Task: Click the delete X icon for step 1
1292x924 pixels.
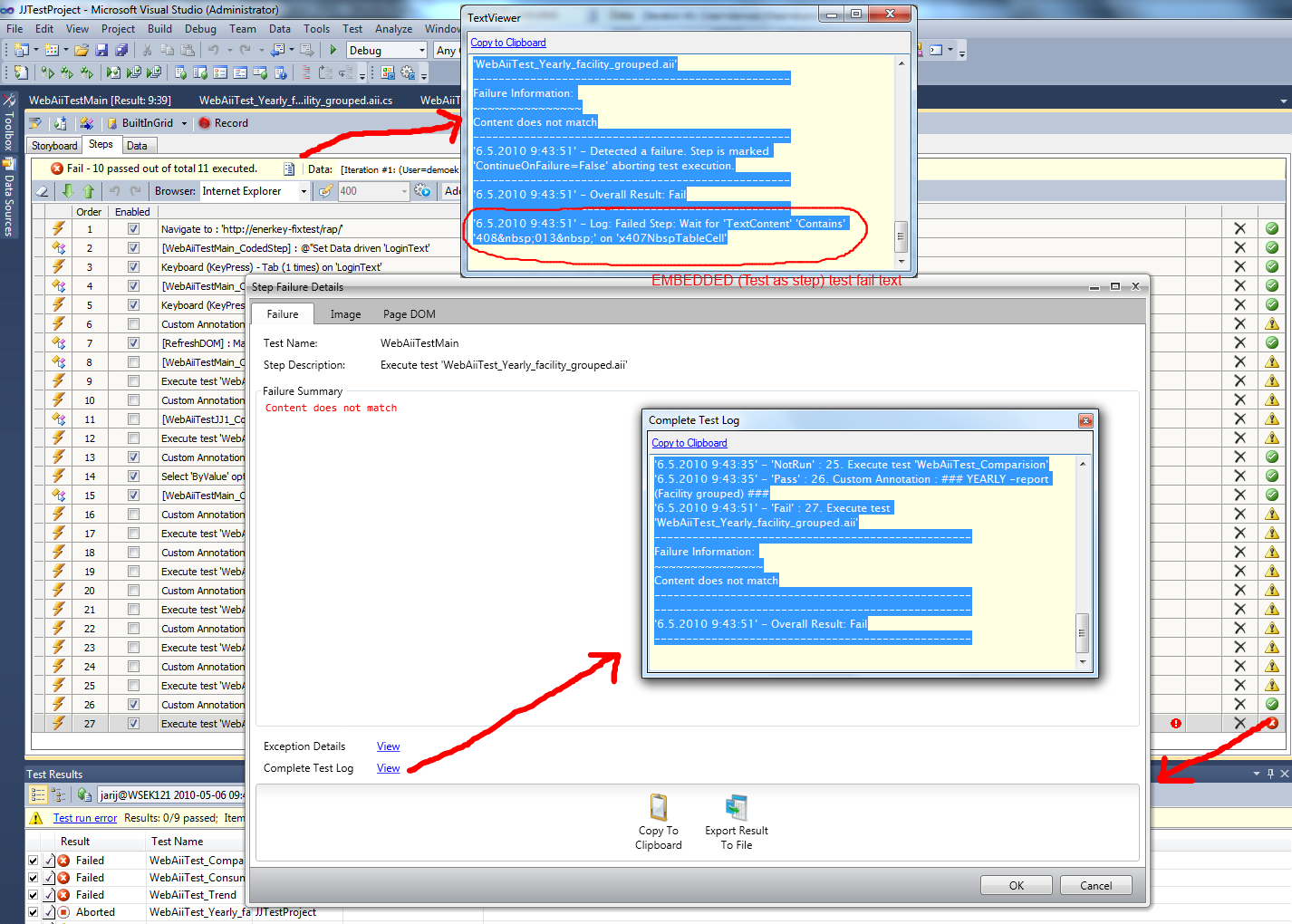Action: point(1240,229)
